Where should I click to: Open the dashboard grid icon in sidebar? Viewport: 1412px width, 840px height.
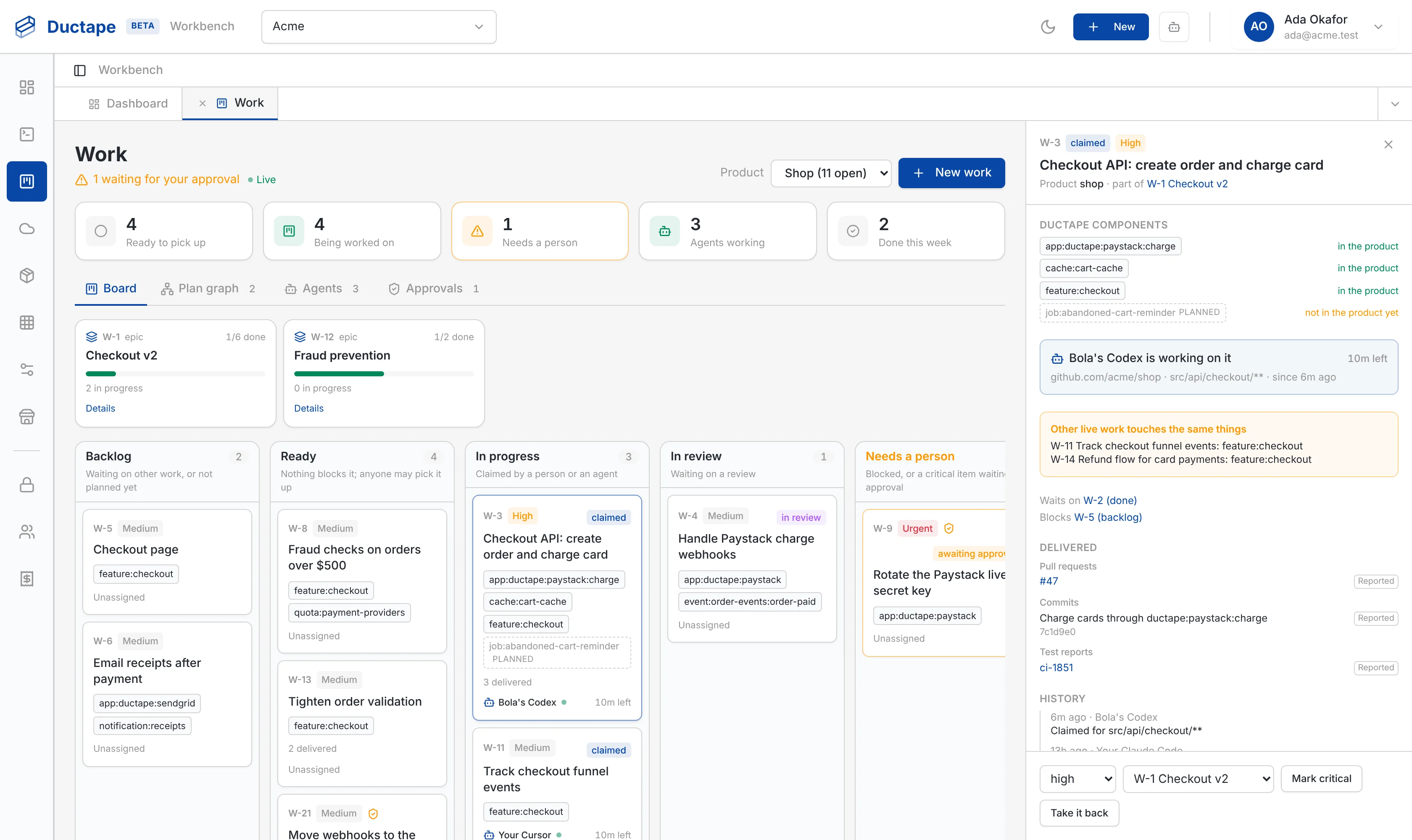point(26,87)
